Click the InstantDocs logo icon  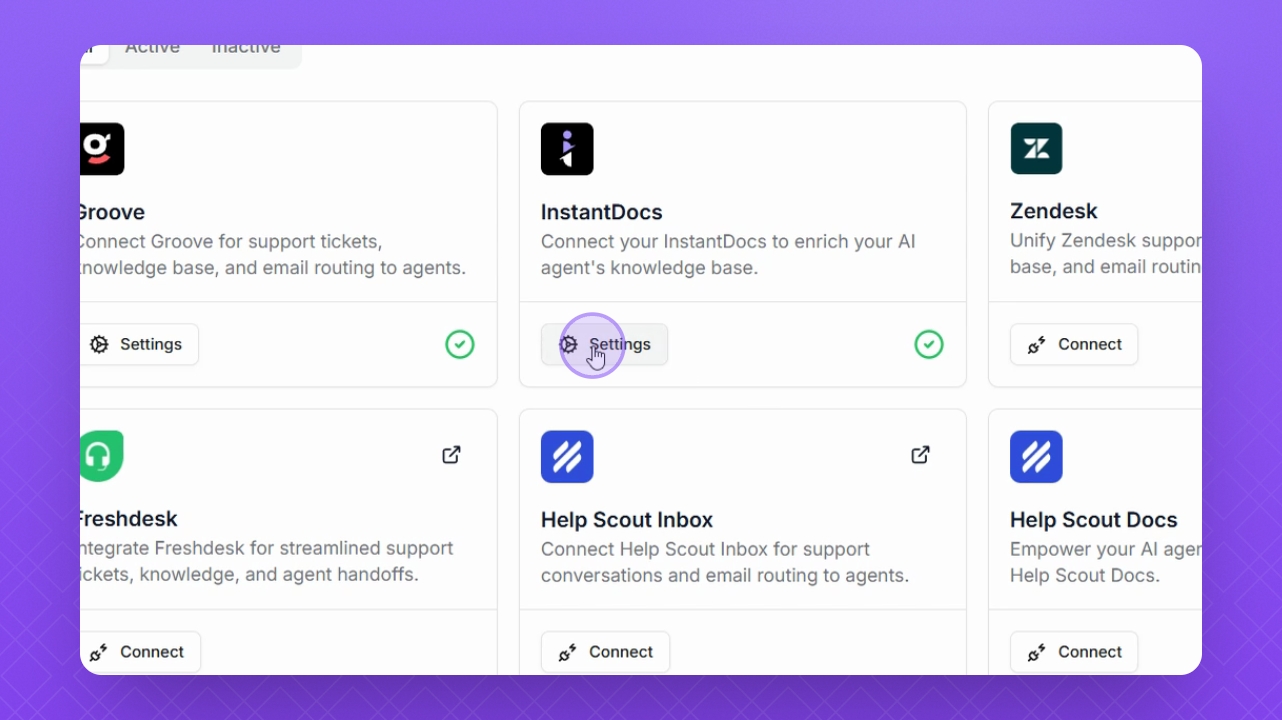567,149
